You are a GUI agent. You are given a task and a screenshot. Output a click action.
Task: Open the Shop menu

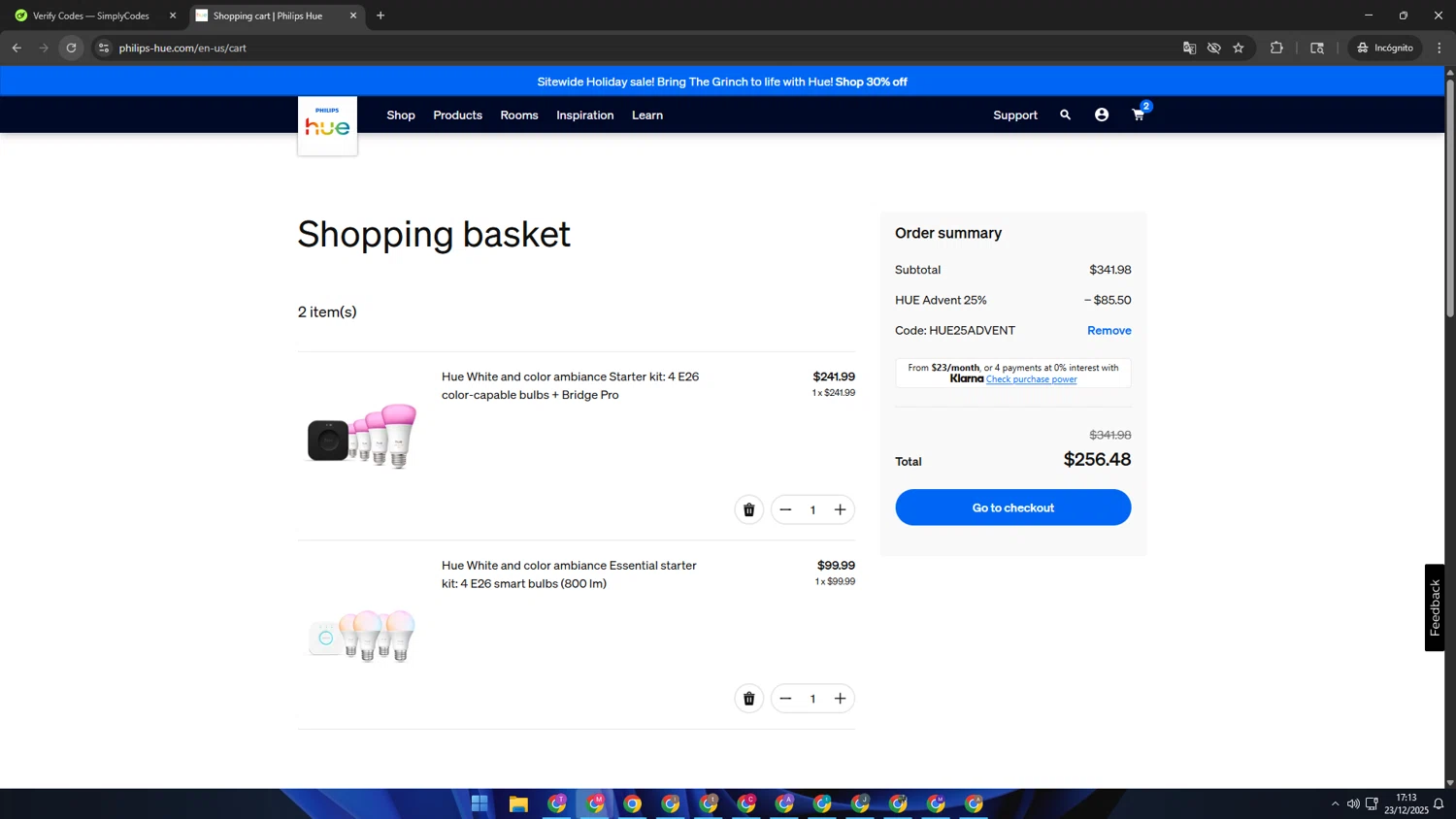coord(401,115)
